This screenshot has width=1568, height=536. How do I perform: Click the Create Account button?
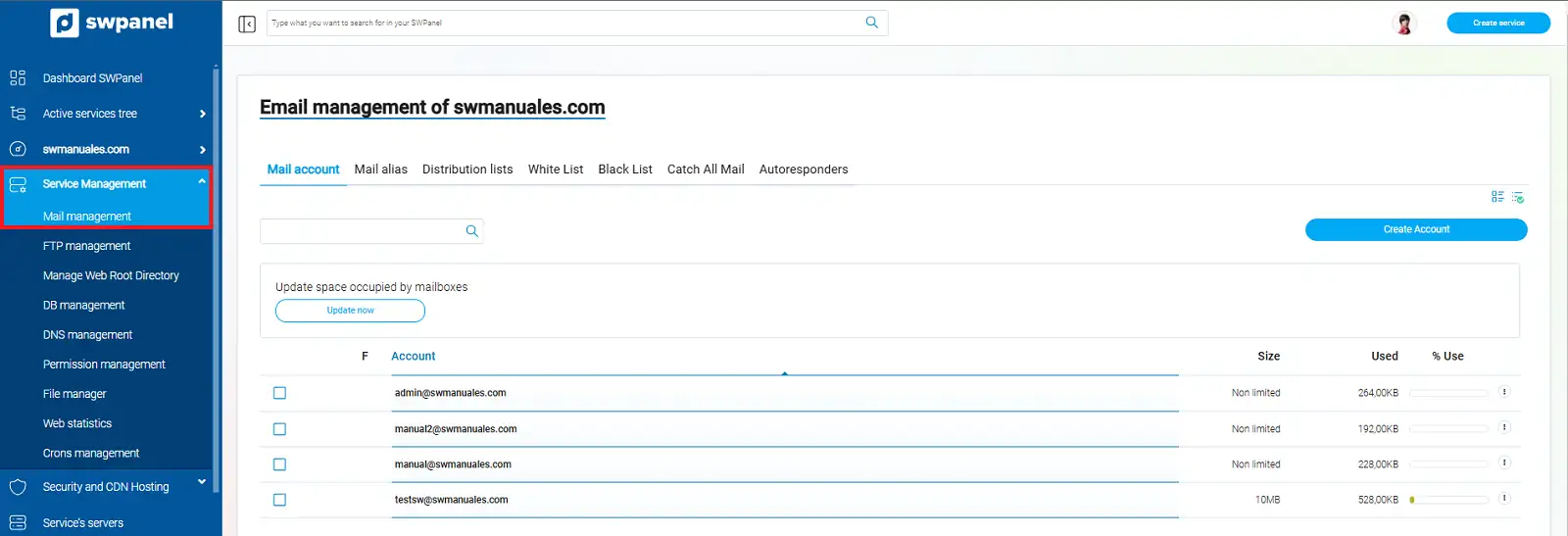coord(1416,229)
